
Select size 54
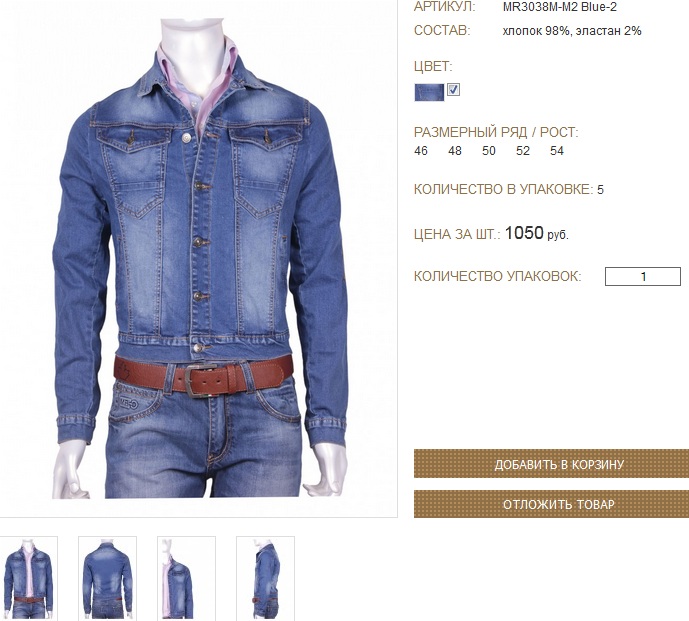pyautogui.click(x=557, y=151)
